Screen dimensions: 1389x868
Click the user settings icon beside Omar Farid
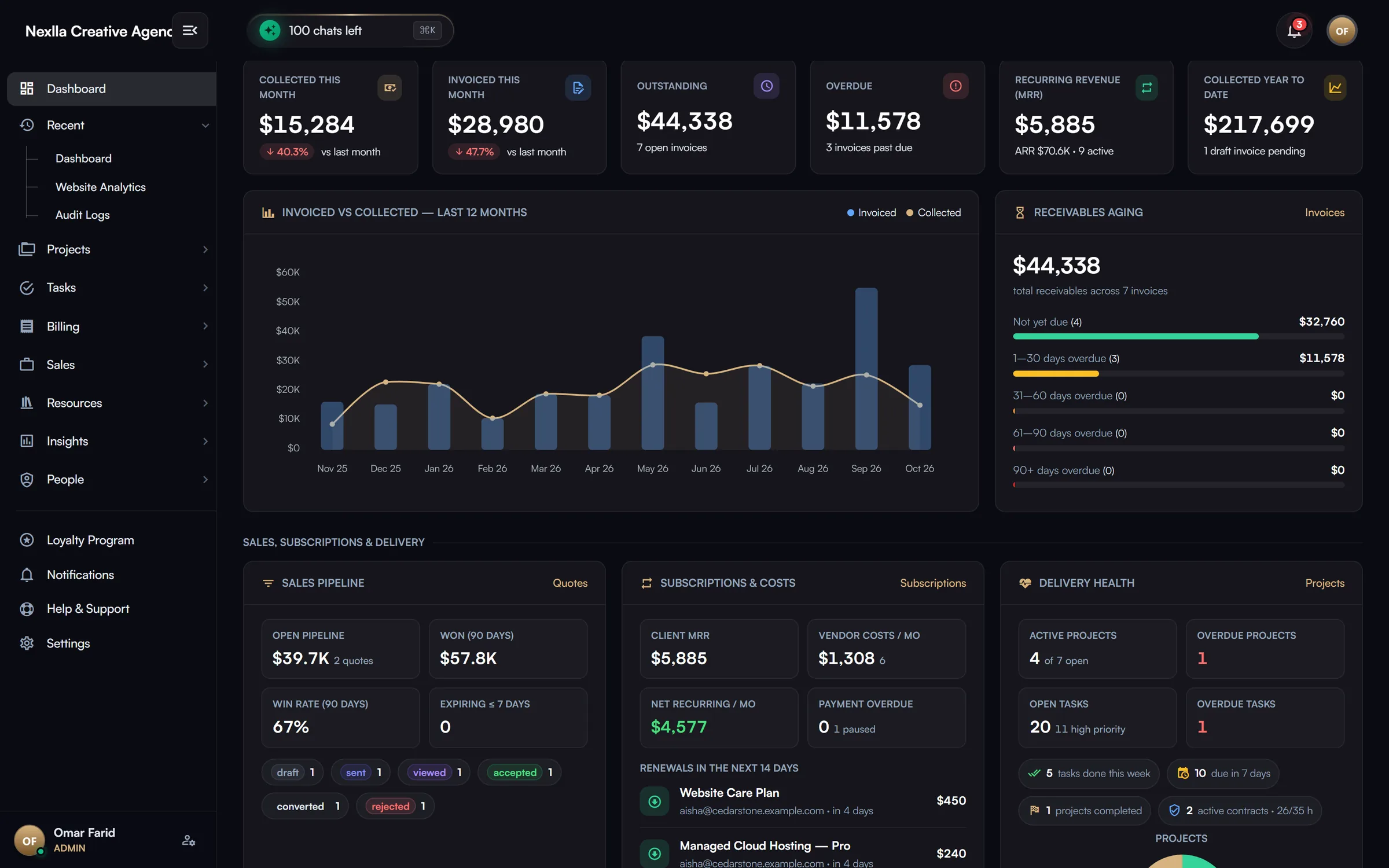point(188,840)
